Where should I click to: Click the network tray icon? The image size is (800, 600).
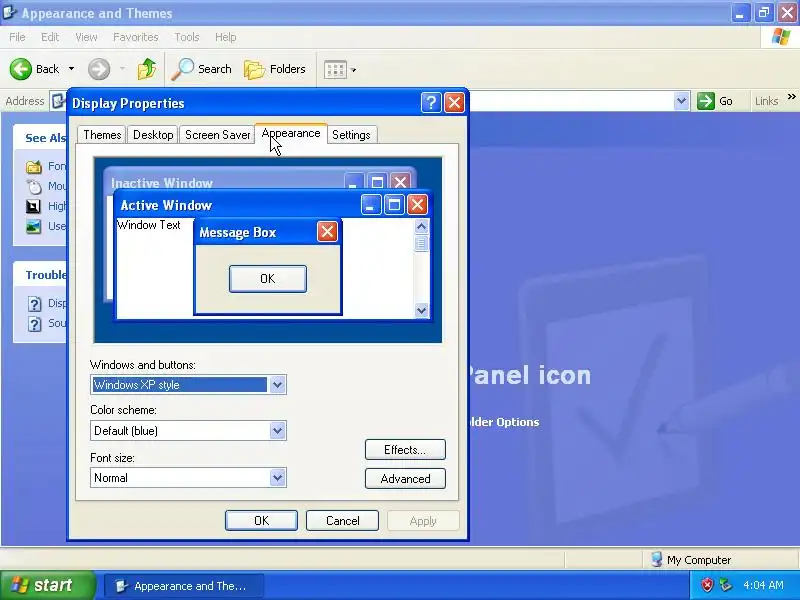coord(726,585)
